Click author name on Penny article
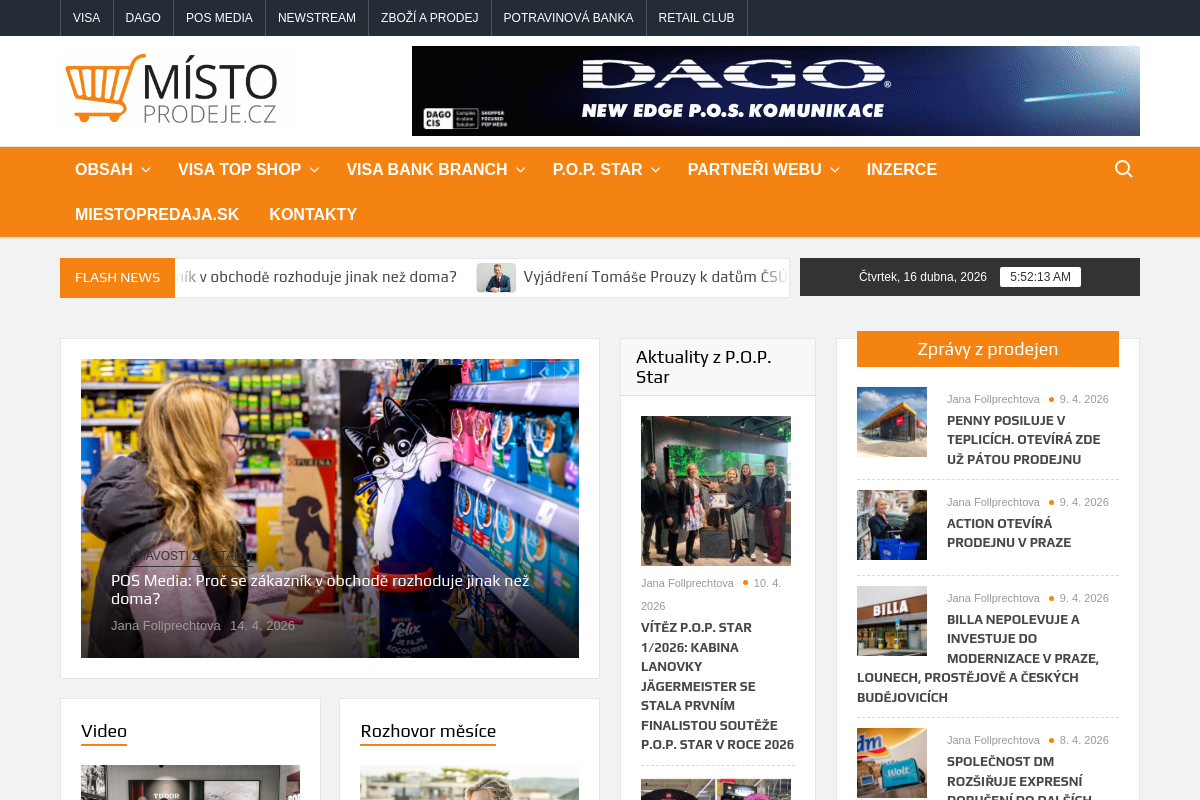1200x800 pixels. [x=993, y=399]
